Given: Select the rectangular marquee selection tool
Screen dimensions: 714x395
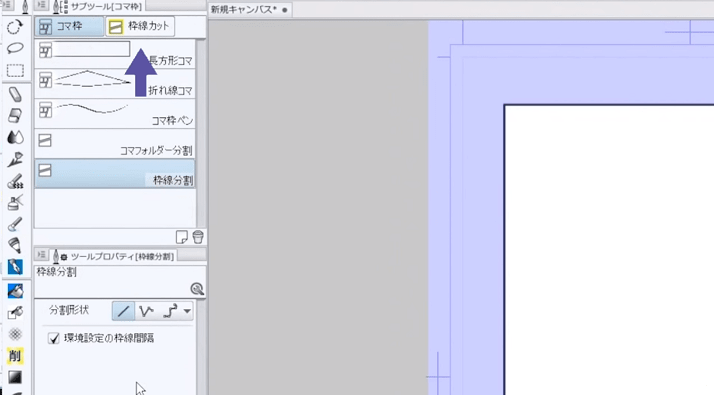Looking at the screenshot, I should (x=15, y=71).
